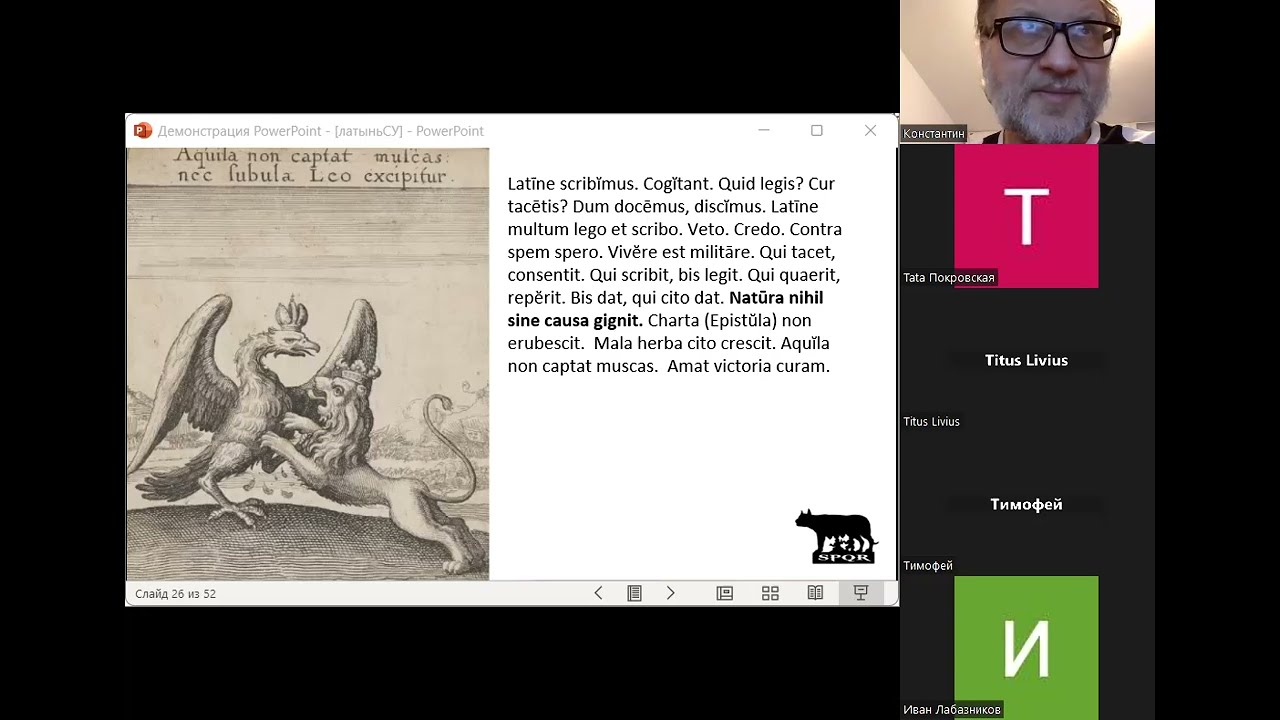Open the all-slides menu icon between the arrows
This screenshot has height=720, width=1280.
[634, 593]
